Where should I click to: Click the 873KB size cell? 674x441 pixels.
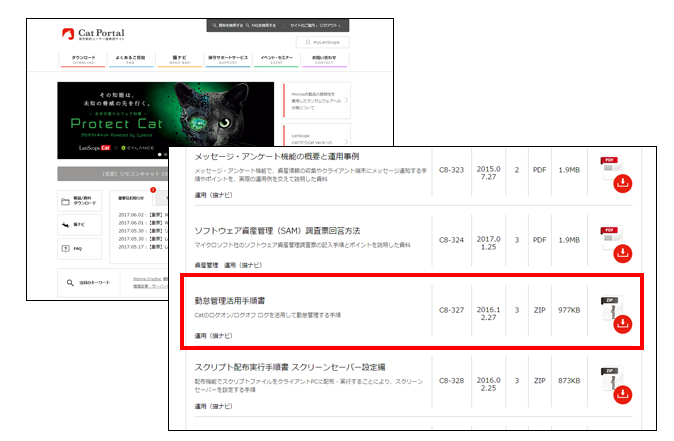coord(569,380)
